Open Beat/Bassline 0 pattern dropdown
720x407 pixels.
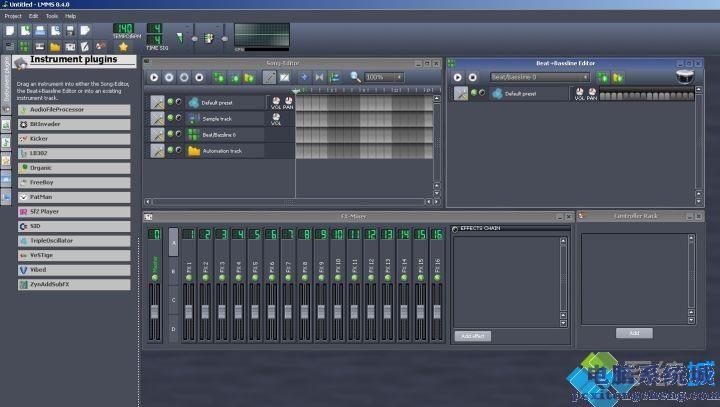pyautogui.click(x=540, y=77)
